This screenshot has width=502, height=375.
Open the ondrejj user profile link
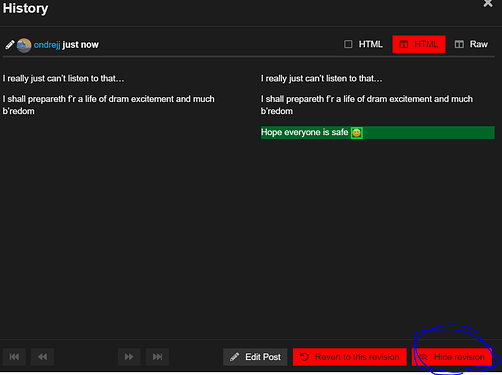[47, 45]
